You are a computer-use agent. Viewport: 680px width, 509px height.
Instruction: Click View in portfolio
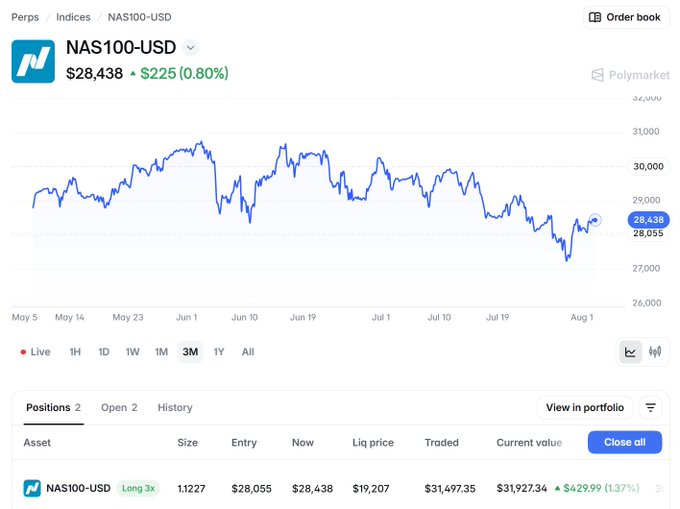click(585, 408)
